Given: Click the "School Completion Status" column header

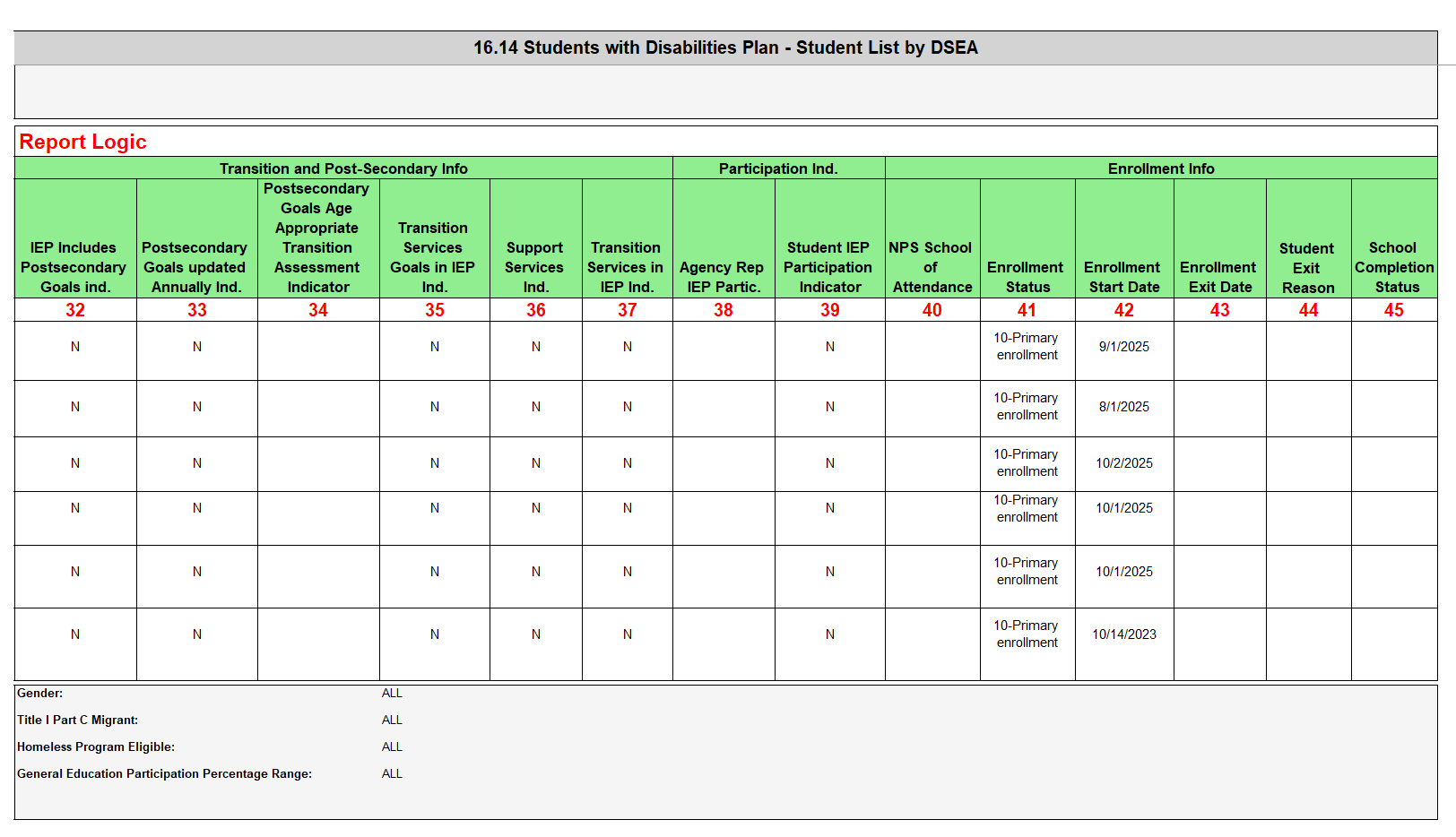Looking at the screenshot, I should pyautogui.click(x=1393, y=267).
